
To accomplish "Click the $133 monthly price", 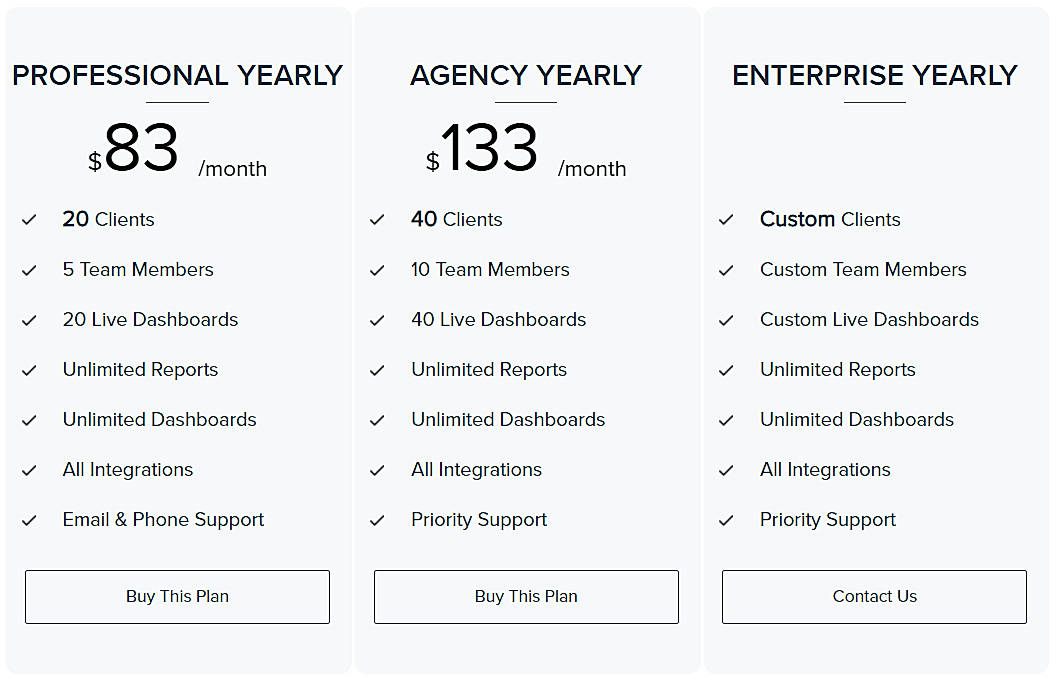I will pos(486,148).
